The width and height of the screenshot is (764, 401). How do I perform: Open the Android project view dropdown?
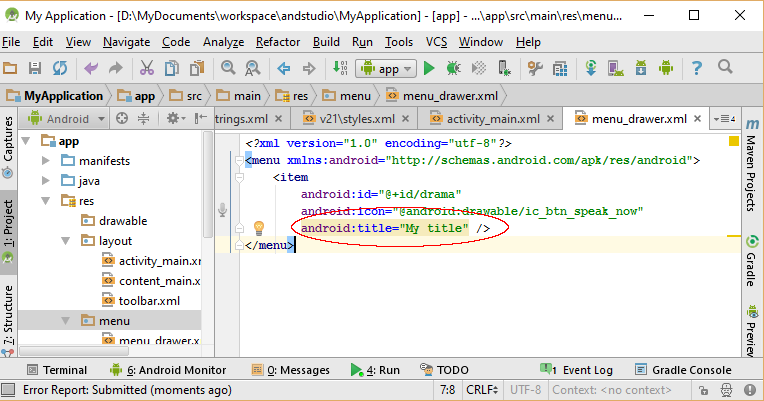[x=66, y=118]
